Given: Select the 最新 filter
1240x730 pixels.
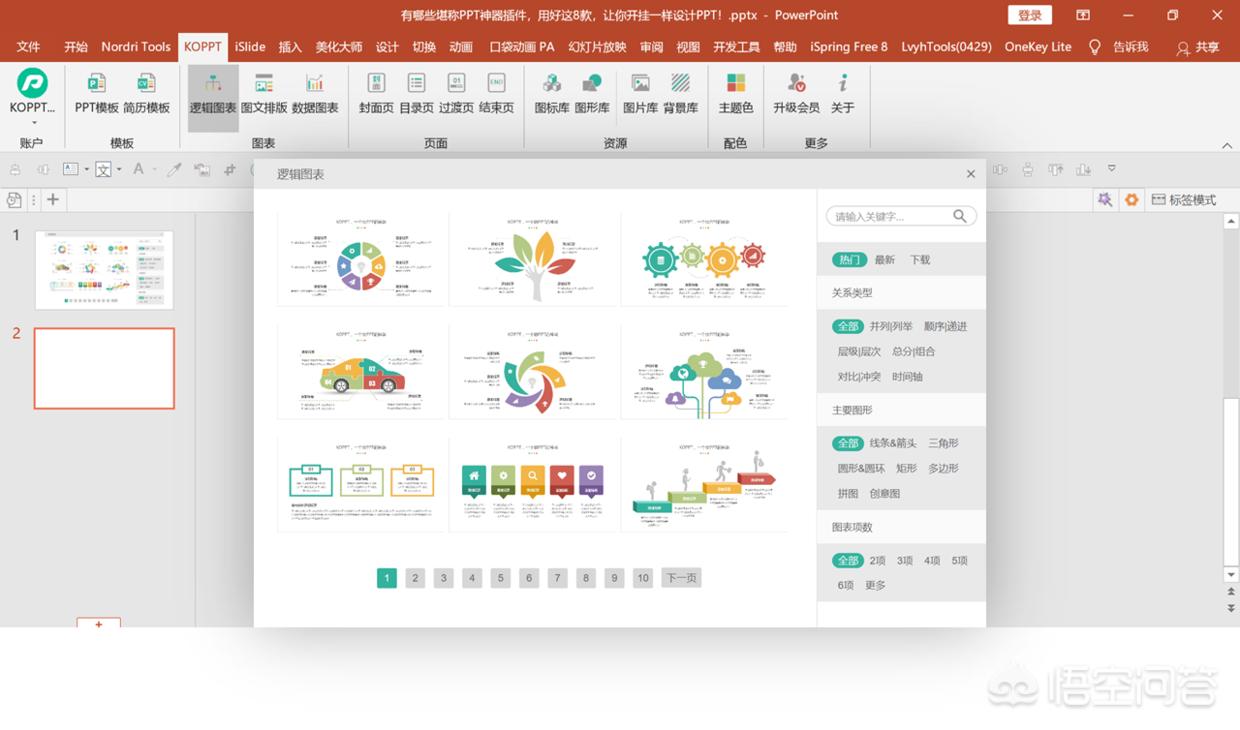Looking at the screenshot, I should pyautogui.click(x=885, y=260).
